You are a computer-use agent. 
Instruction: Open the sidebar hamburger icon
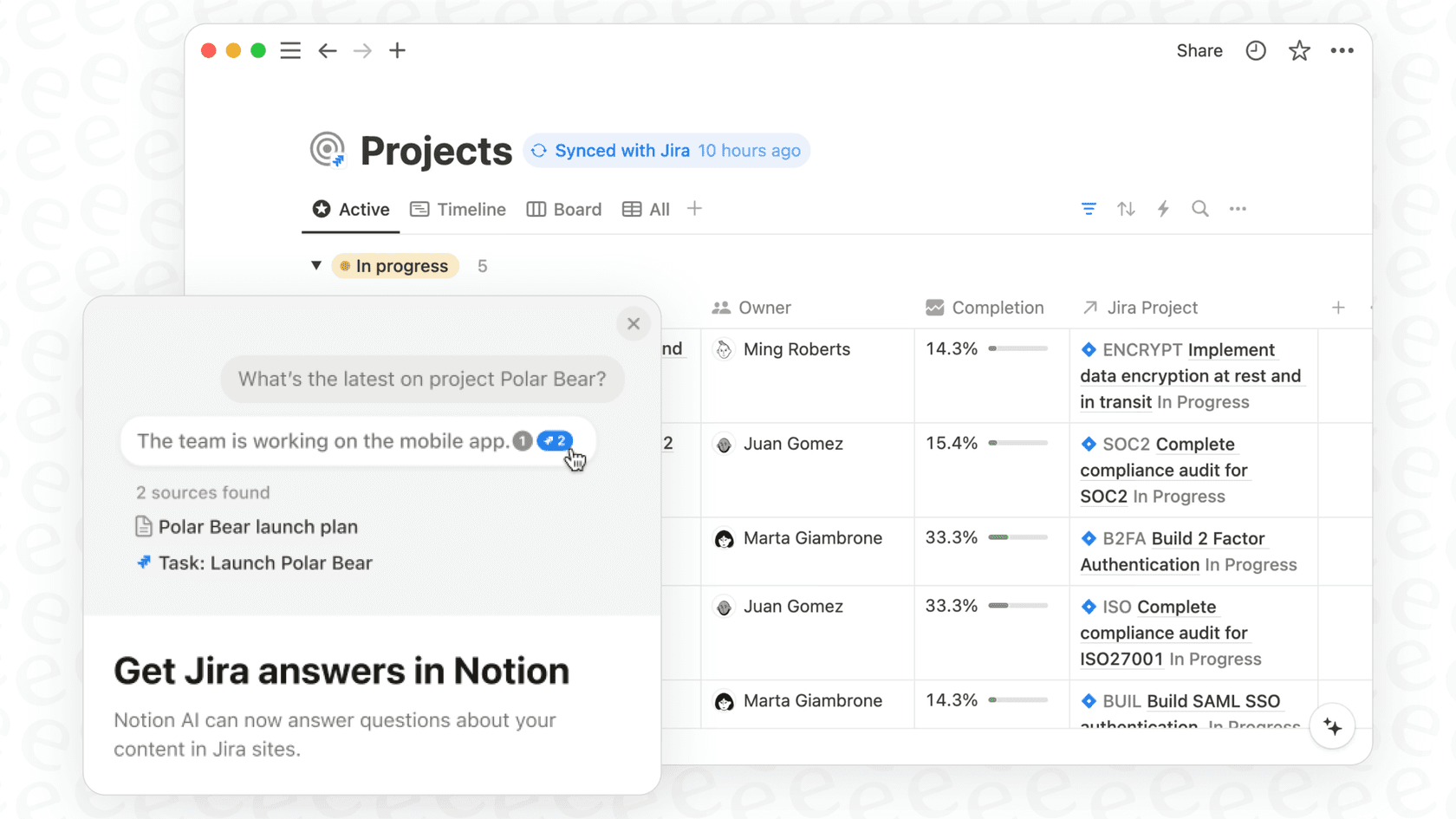(290, 50)
